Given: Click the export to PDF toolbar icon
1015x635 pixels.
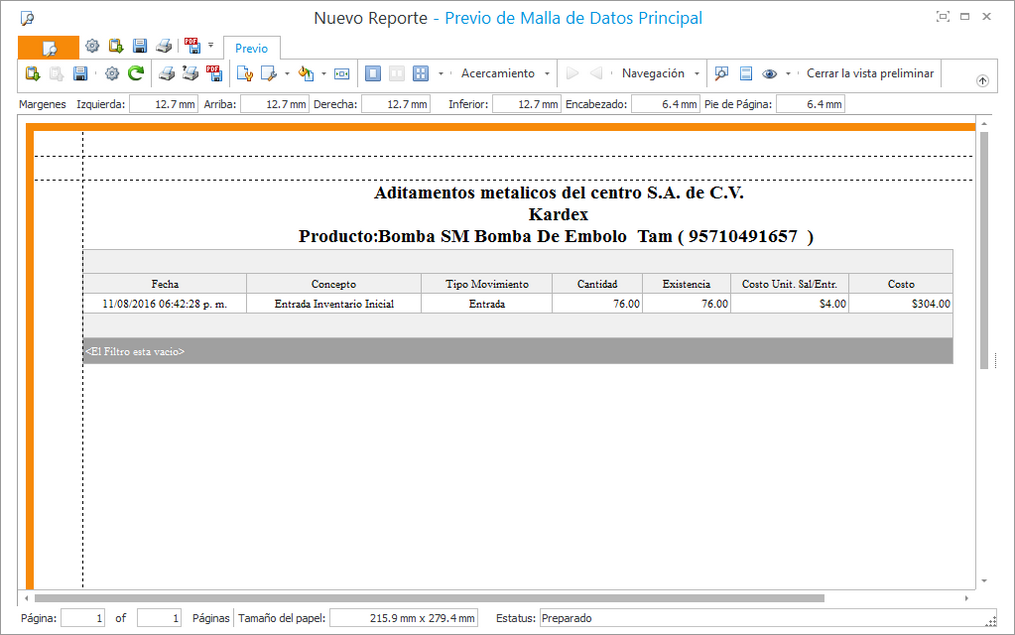Looking at the screenshot, I should click(x=214, y=74).
